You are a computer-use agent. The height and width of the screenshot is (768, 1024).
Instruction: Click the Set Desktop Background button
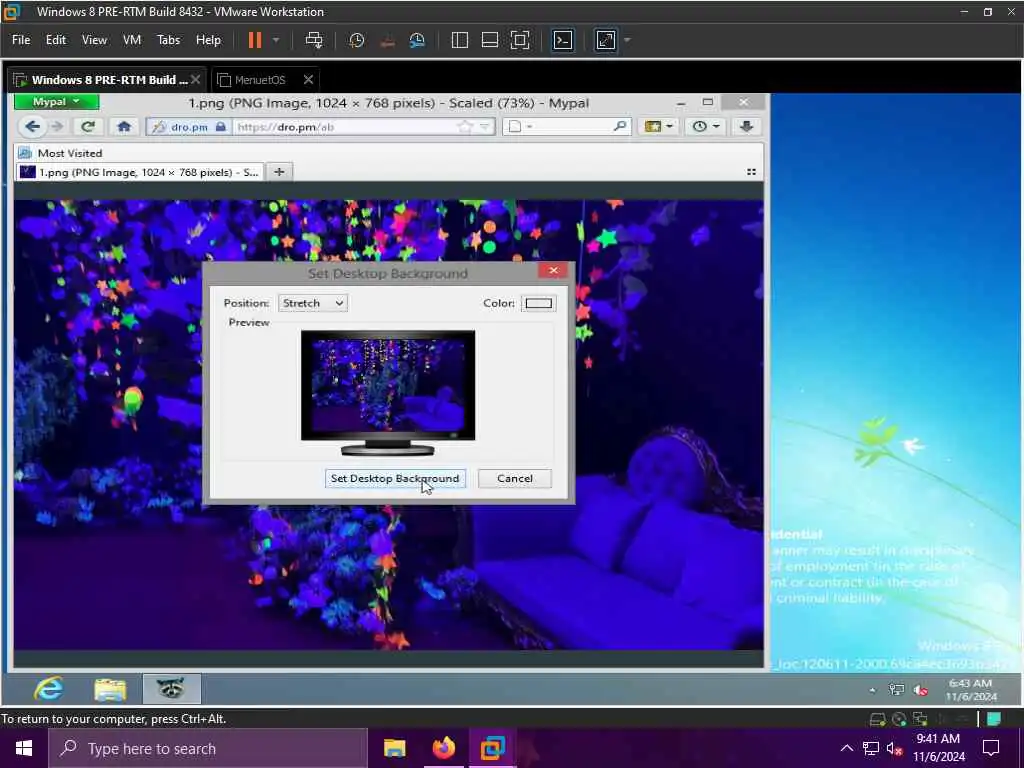click(x=395, y=479)
